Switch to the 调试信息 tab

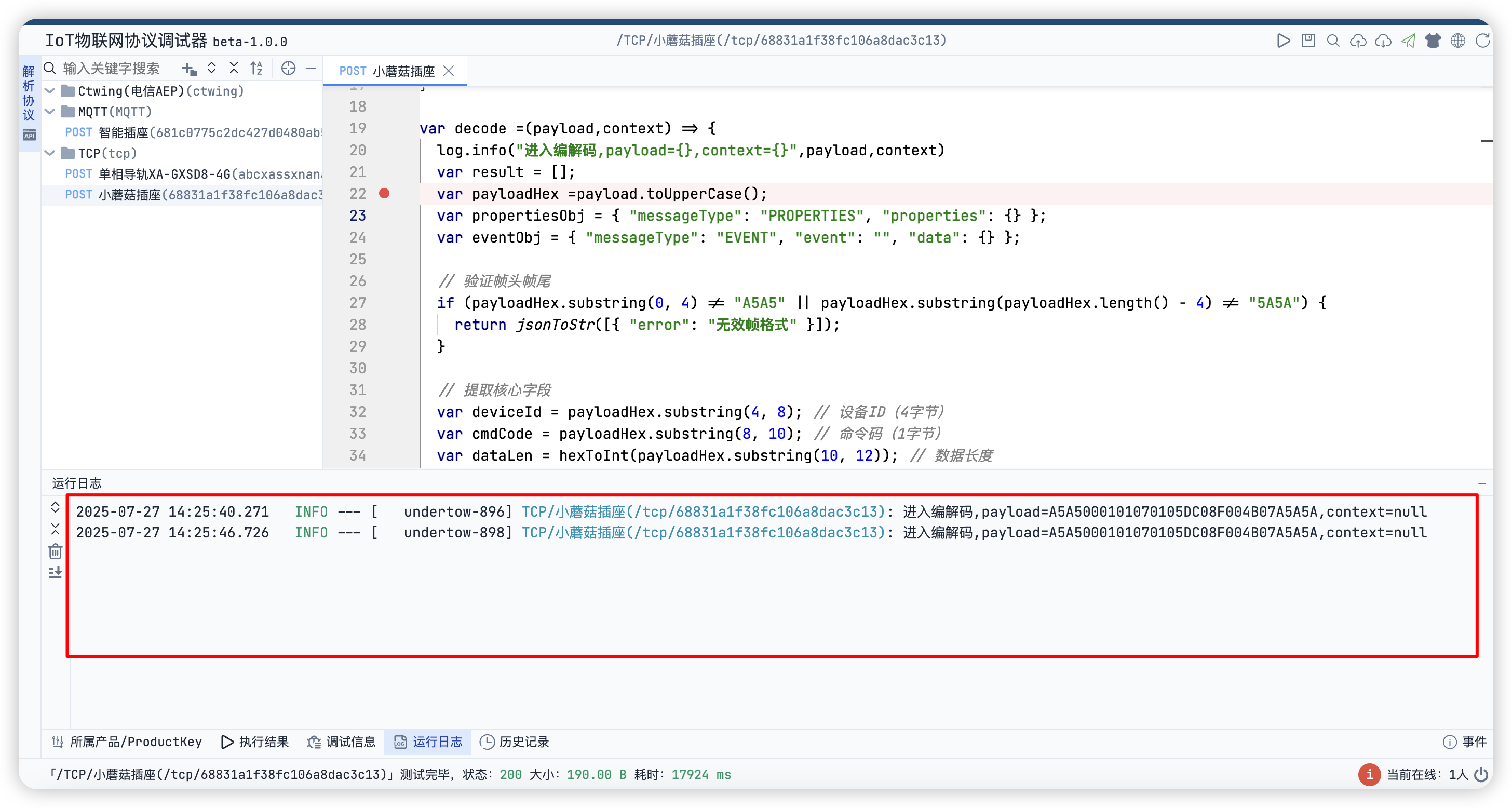pos(342,742)
